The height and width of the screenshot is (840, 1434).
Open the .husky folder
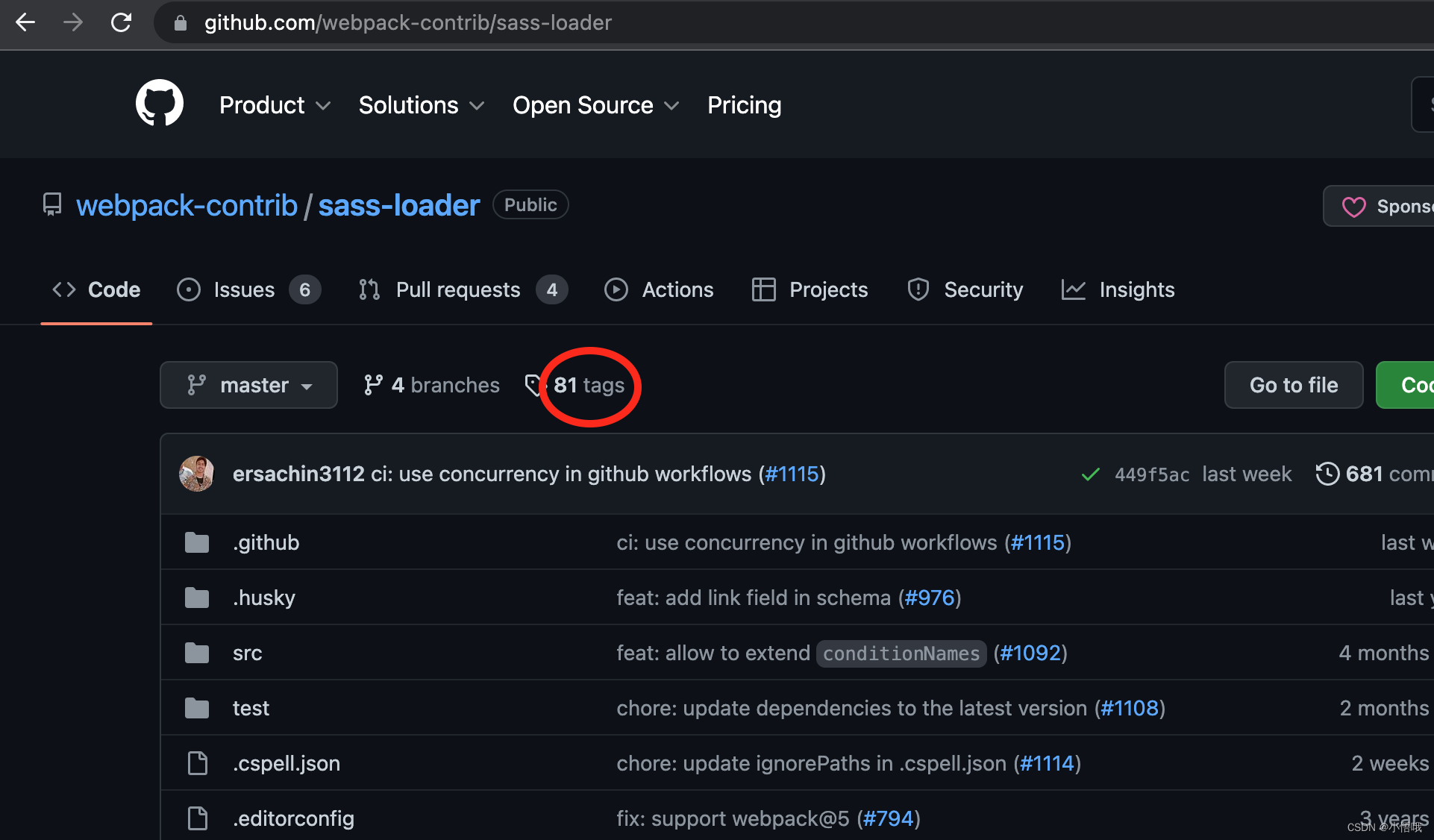[x=264, y=598]
